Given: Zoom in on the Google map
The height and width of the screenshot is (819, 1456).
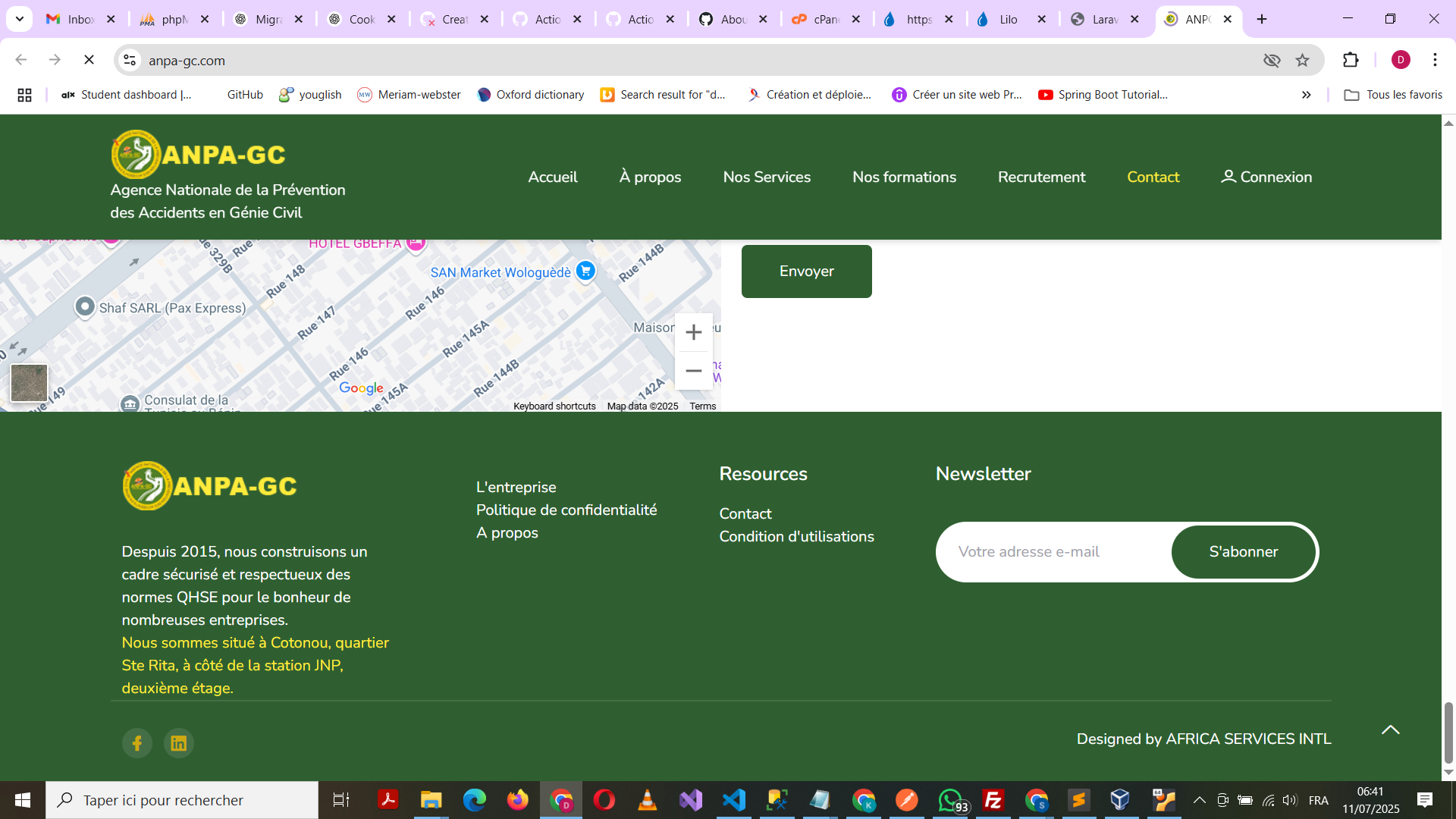Looking at the screenshot, I should pos(693,332).
